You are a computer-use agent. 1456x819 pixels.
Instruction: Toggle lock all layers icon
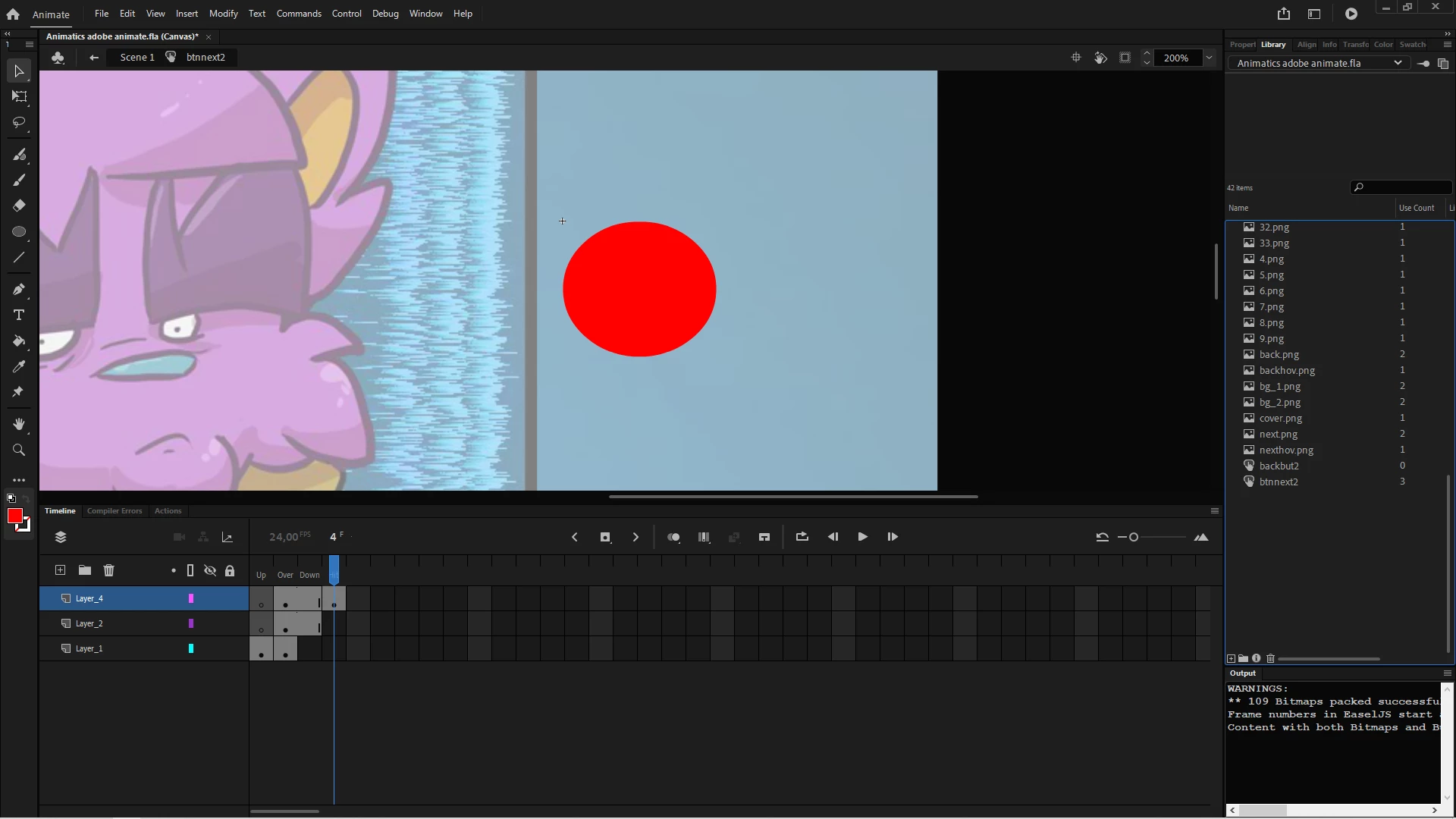(230, 570)
